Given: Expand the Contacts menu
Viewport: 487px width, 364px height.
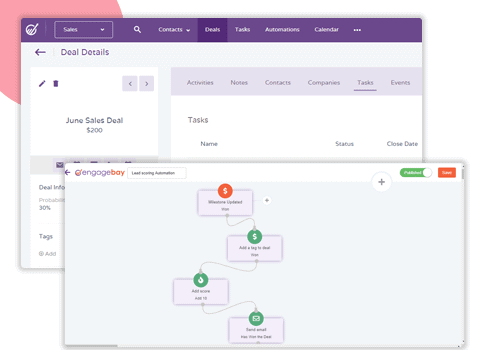Looking at the screenshot, I should point(174,30).
